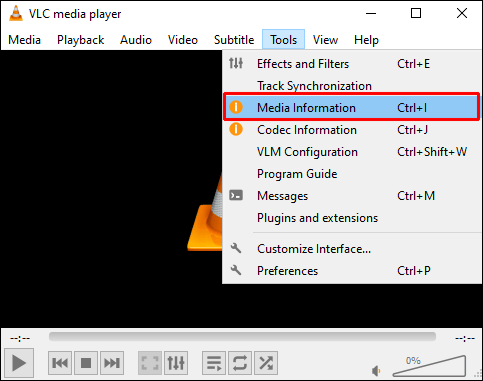Click the VLC cone title bar icon

[x=15, y=14]
